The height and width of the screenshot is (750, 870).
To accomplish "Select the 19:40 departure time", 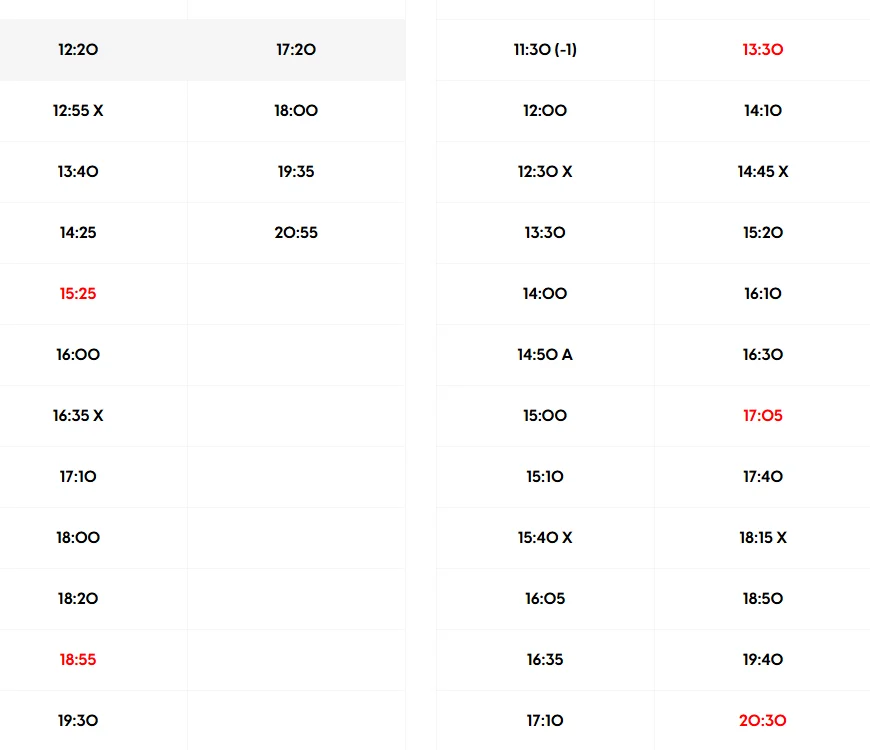I will click(x=763, y=660).
